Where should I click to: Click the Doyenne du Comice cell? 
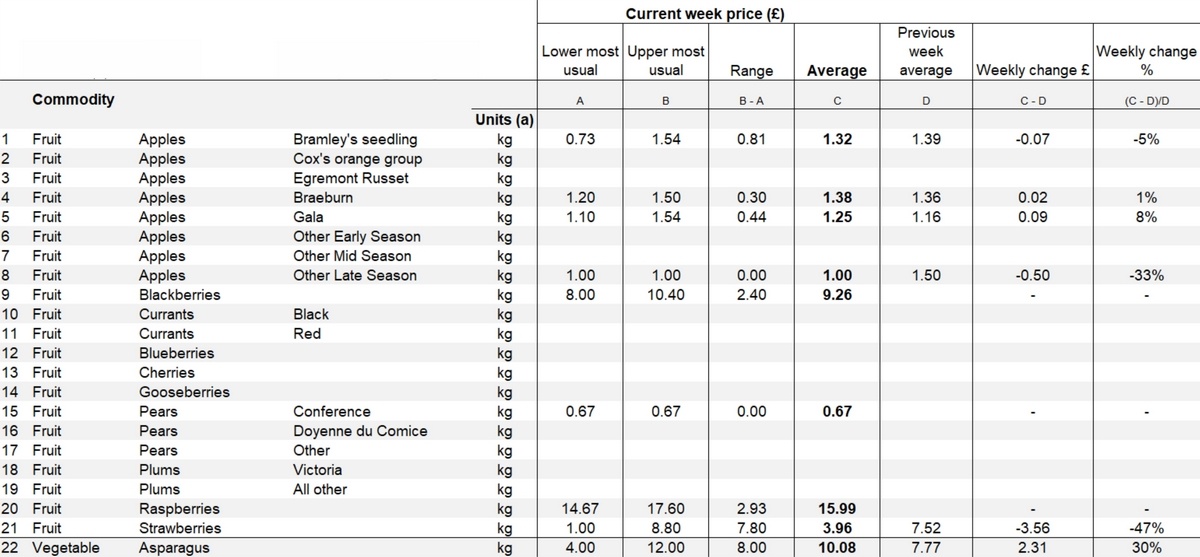360,431
